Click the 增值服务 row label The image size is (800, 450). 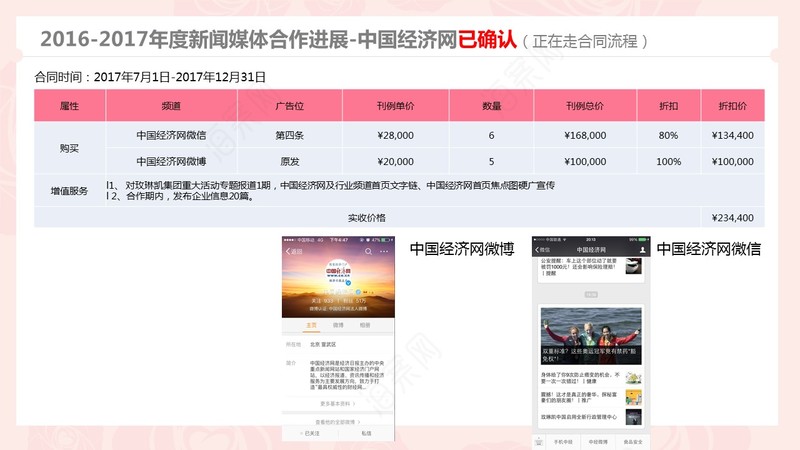(x=69, y=191)
